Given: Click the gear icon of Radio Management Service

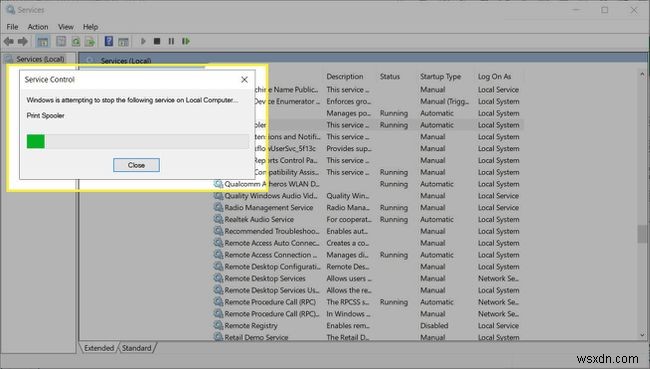Looking at the screenshot, I should [218, 207].
